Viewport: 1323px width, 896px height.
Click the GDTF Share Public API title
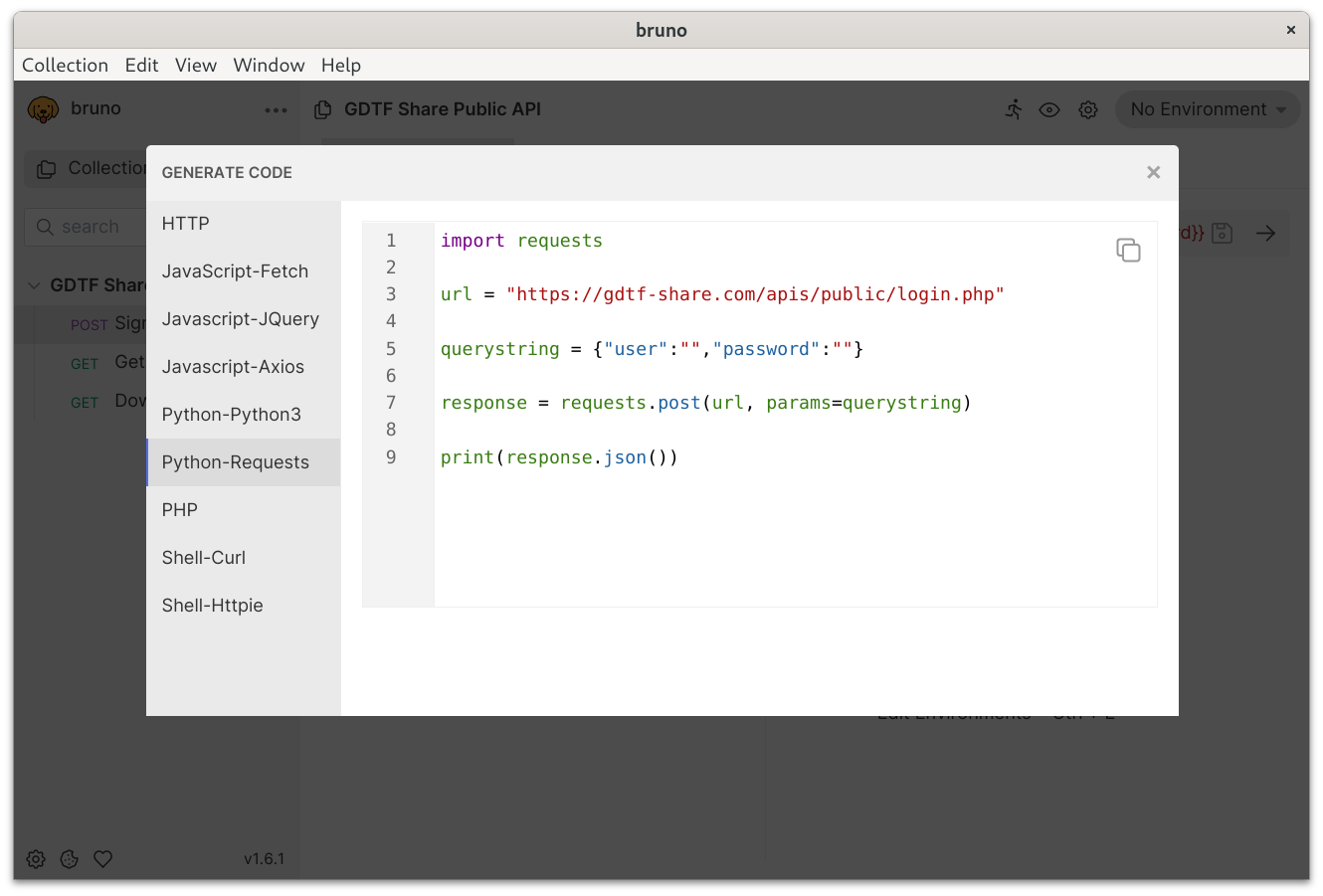click(x=443, y=109)
